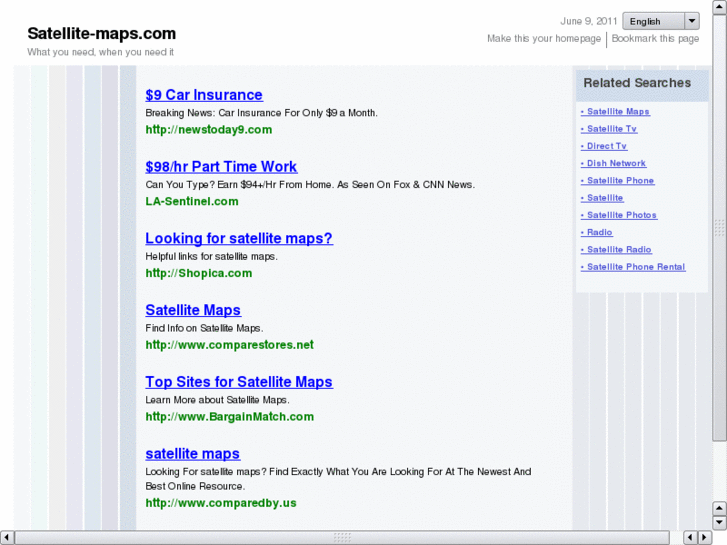Select Satellite Tv in Related Searches
Image resolution: width=727 pixels, height=545 pixels.
[x=609, y=128]
